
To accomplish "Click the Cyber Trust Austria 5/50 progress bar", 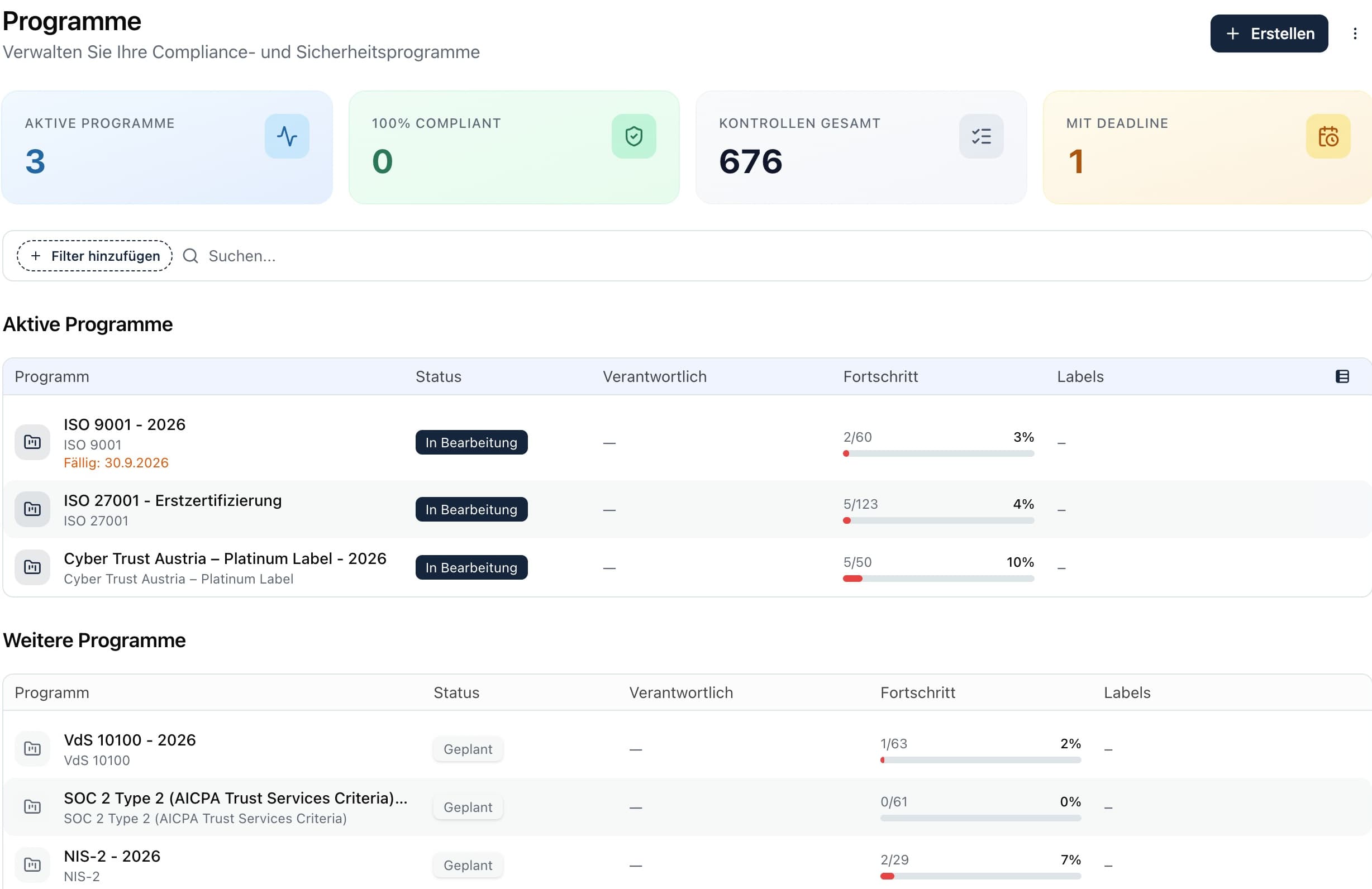I will 938,579.
